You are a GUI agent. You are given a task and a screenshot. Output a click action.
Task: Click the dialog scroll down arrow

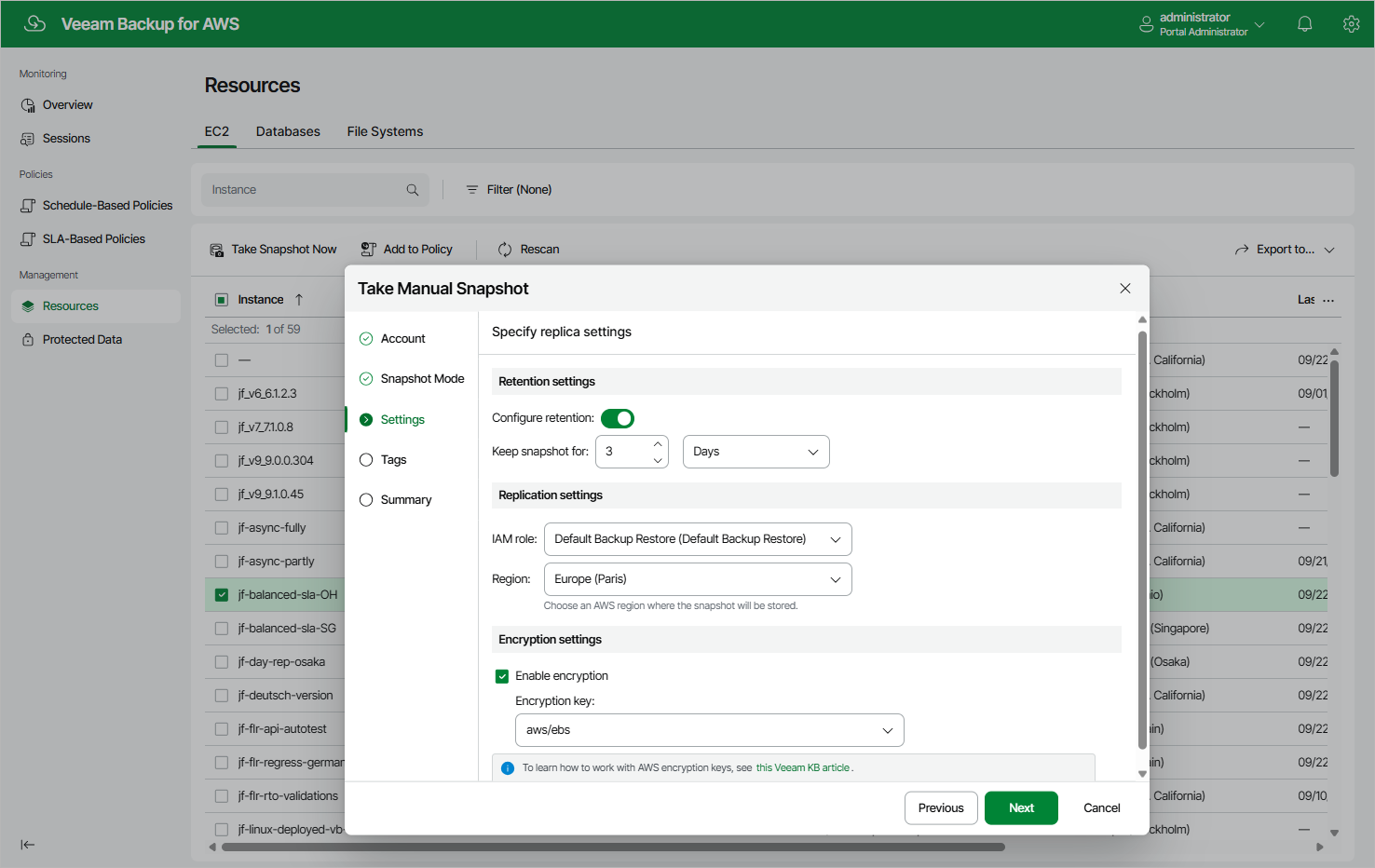pos(1142,774)
